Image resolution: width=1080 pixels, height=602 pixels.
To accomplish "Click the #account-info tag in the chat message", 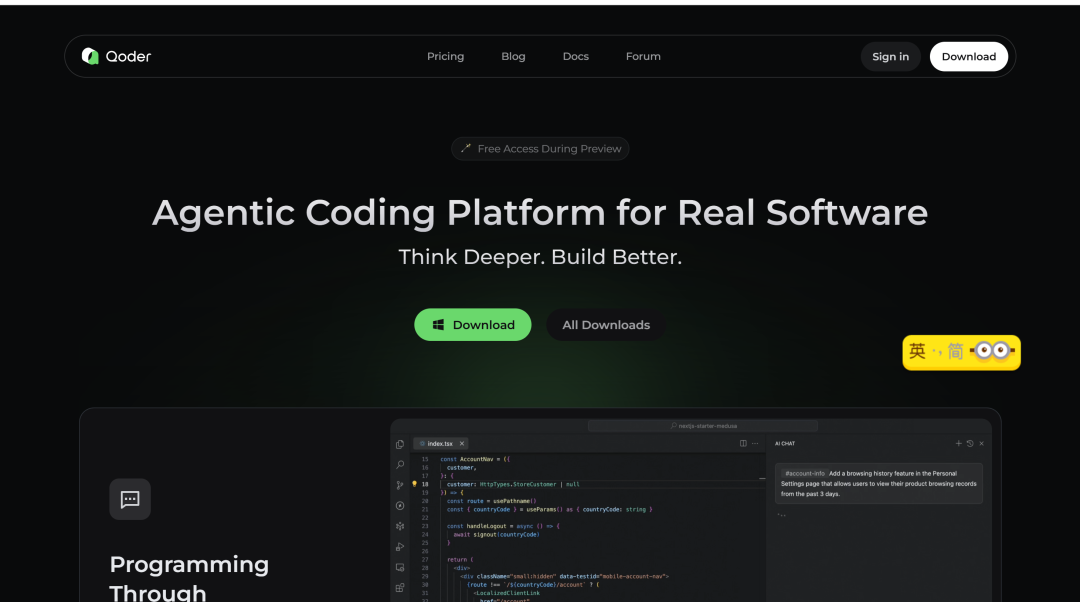I will tap(804, 473).
